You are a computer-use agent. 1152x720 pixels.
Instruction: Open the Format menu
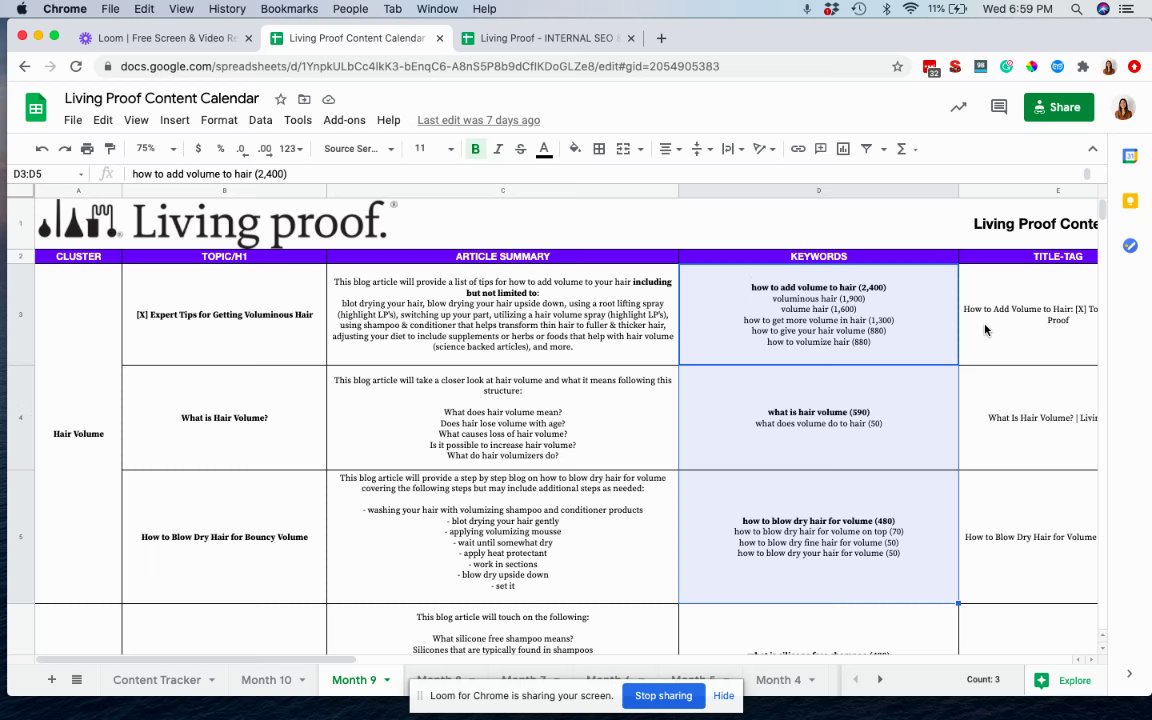[x=219, y=120]
